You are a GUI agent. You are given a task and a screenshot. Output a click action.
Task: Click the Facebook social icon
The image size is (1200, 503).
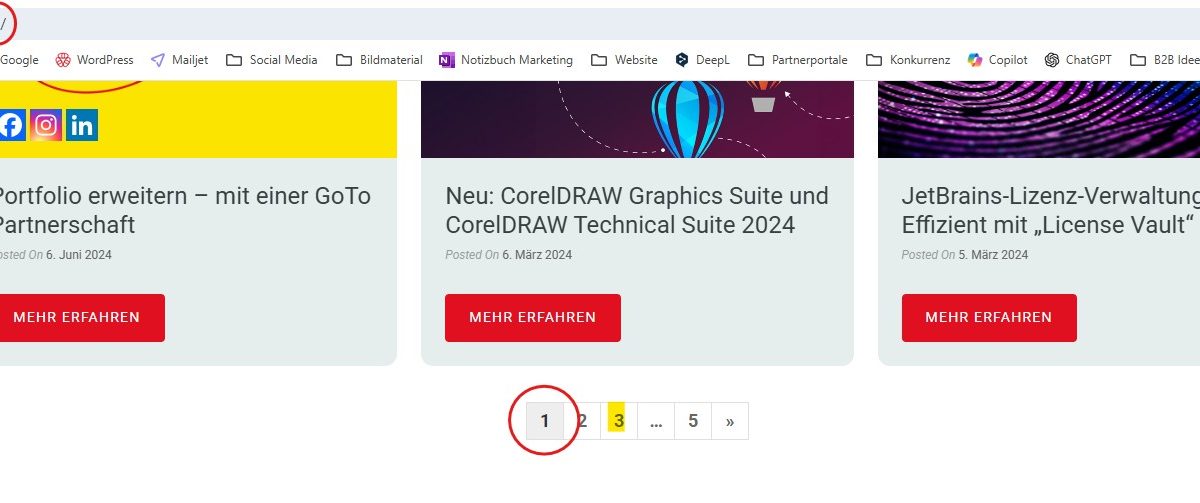click(11, 125)
